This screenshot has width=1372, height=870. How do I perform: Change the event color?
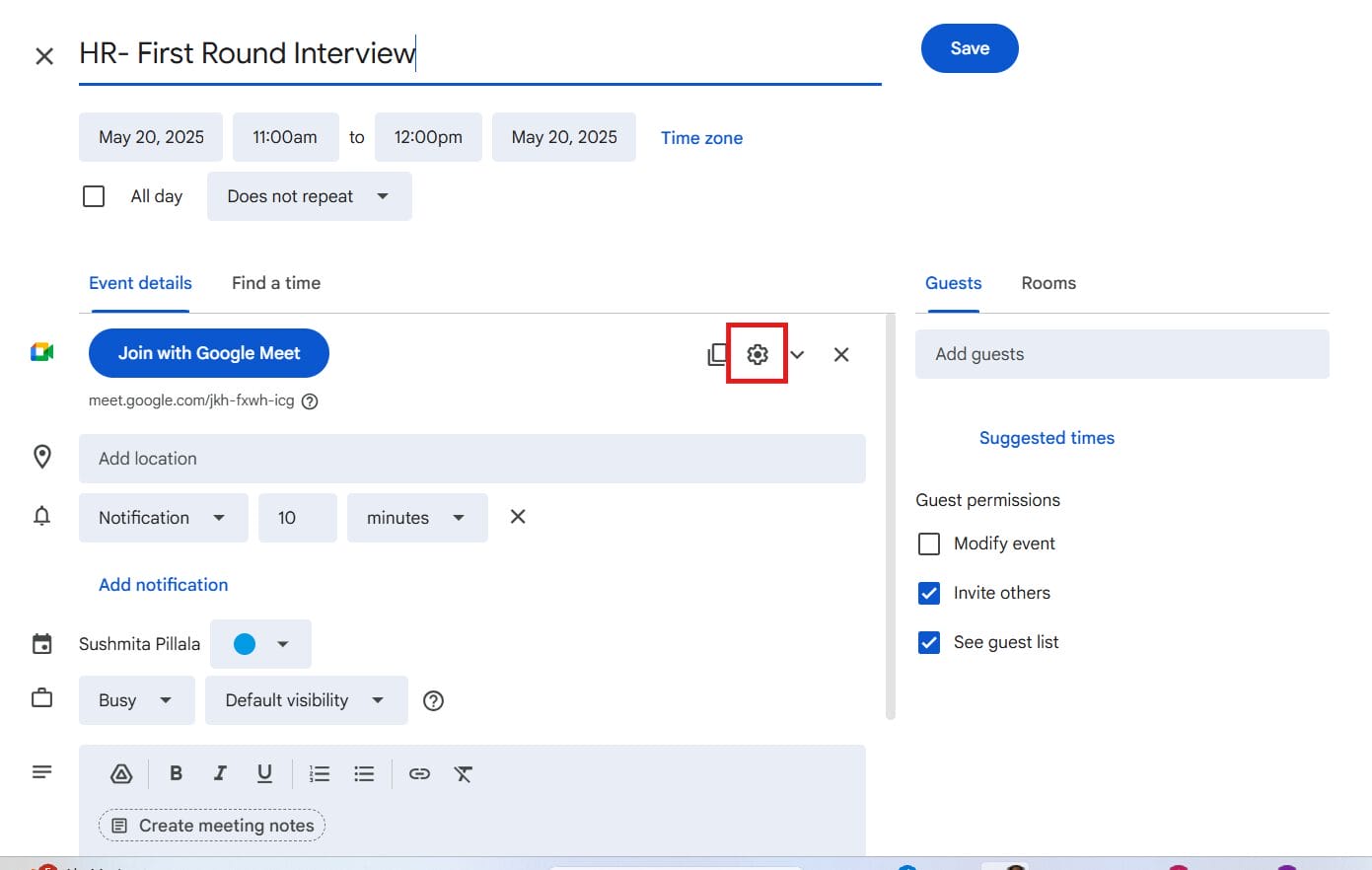tap(260, 643)
